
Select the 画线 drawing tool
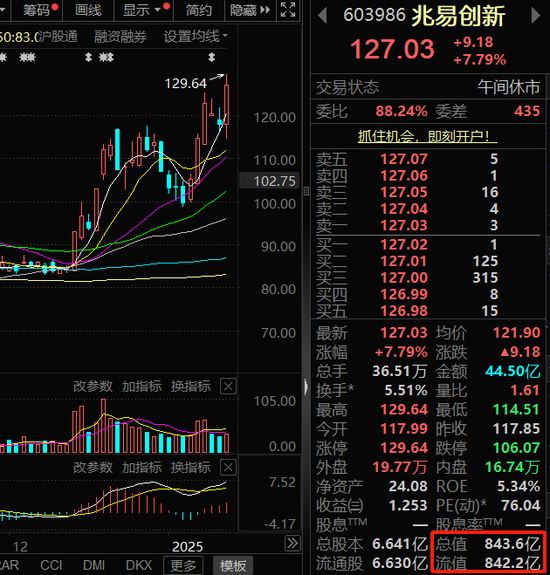coord(88,10)
